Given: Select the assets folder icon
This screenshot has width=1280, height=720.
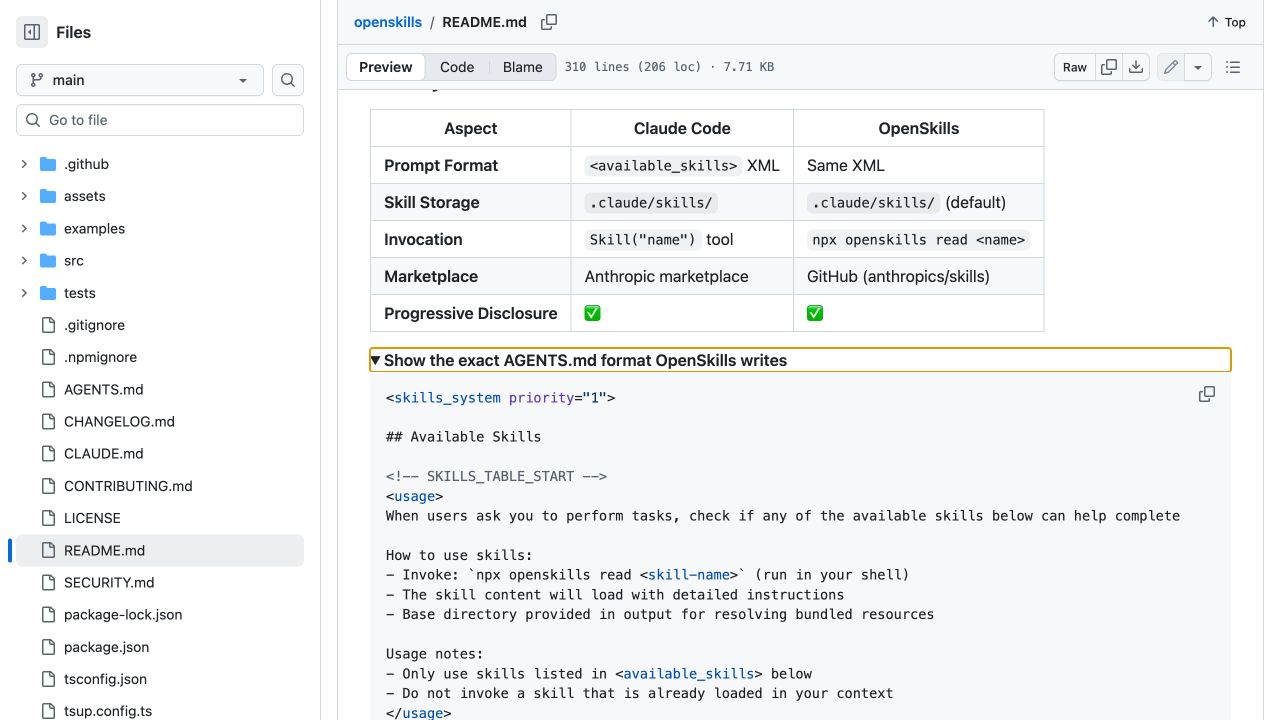Looking at the screenshot, I should pos(48,196).
